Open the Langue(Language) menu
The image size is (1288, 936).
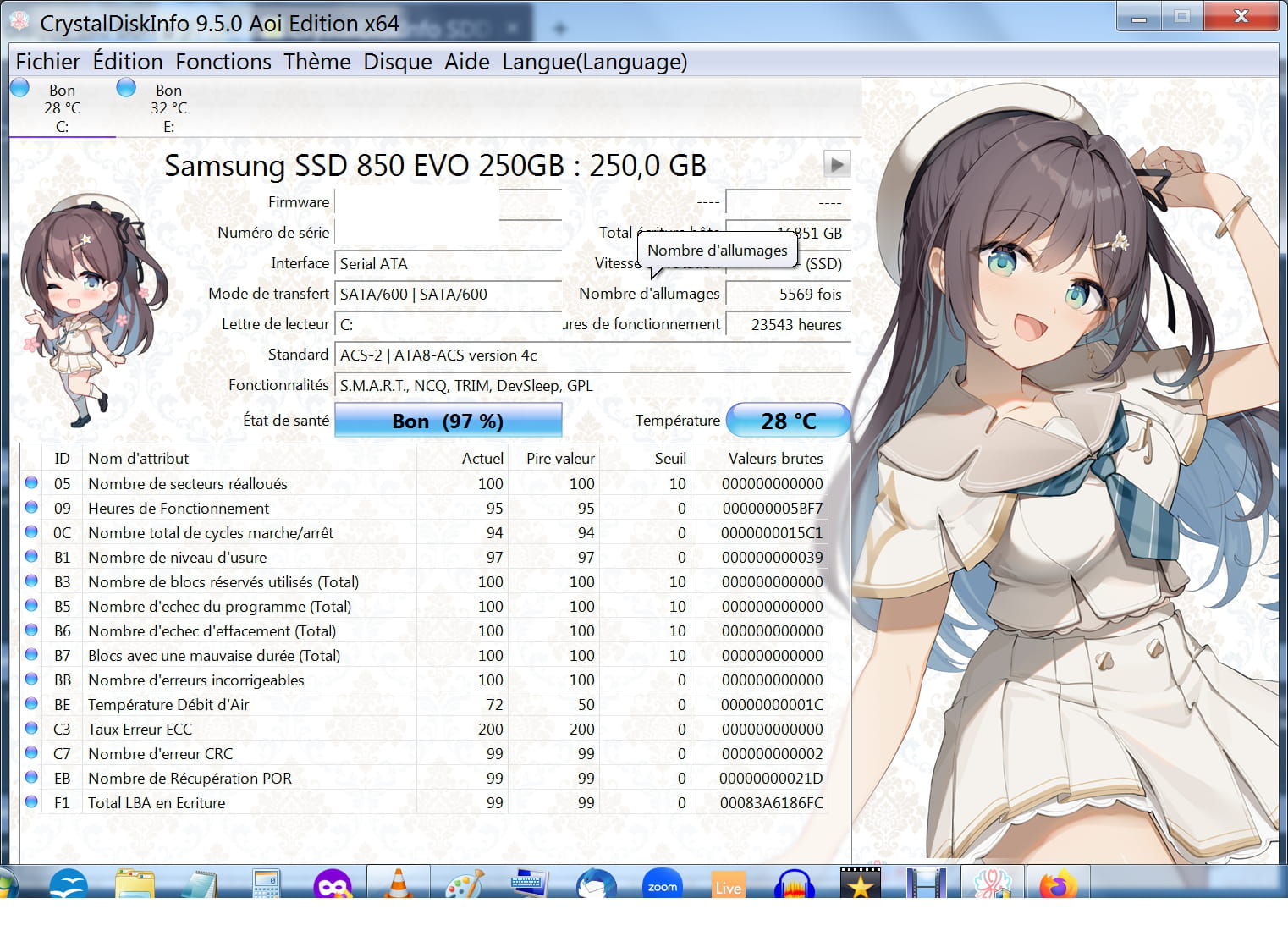pos(594,62)
